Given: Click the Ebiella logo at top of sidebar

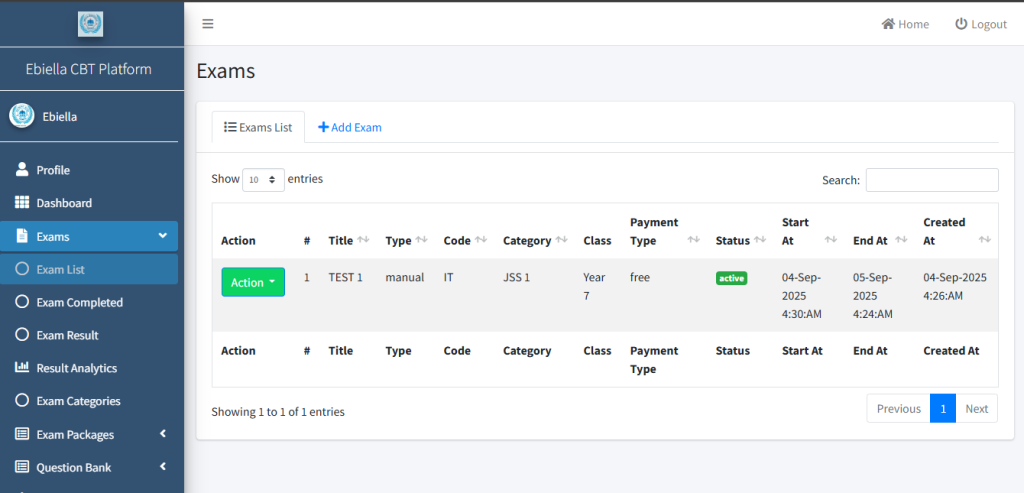Looking at the screenshot, I should [91, 24].
